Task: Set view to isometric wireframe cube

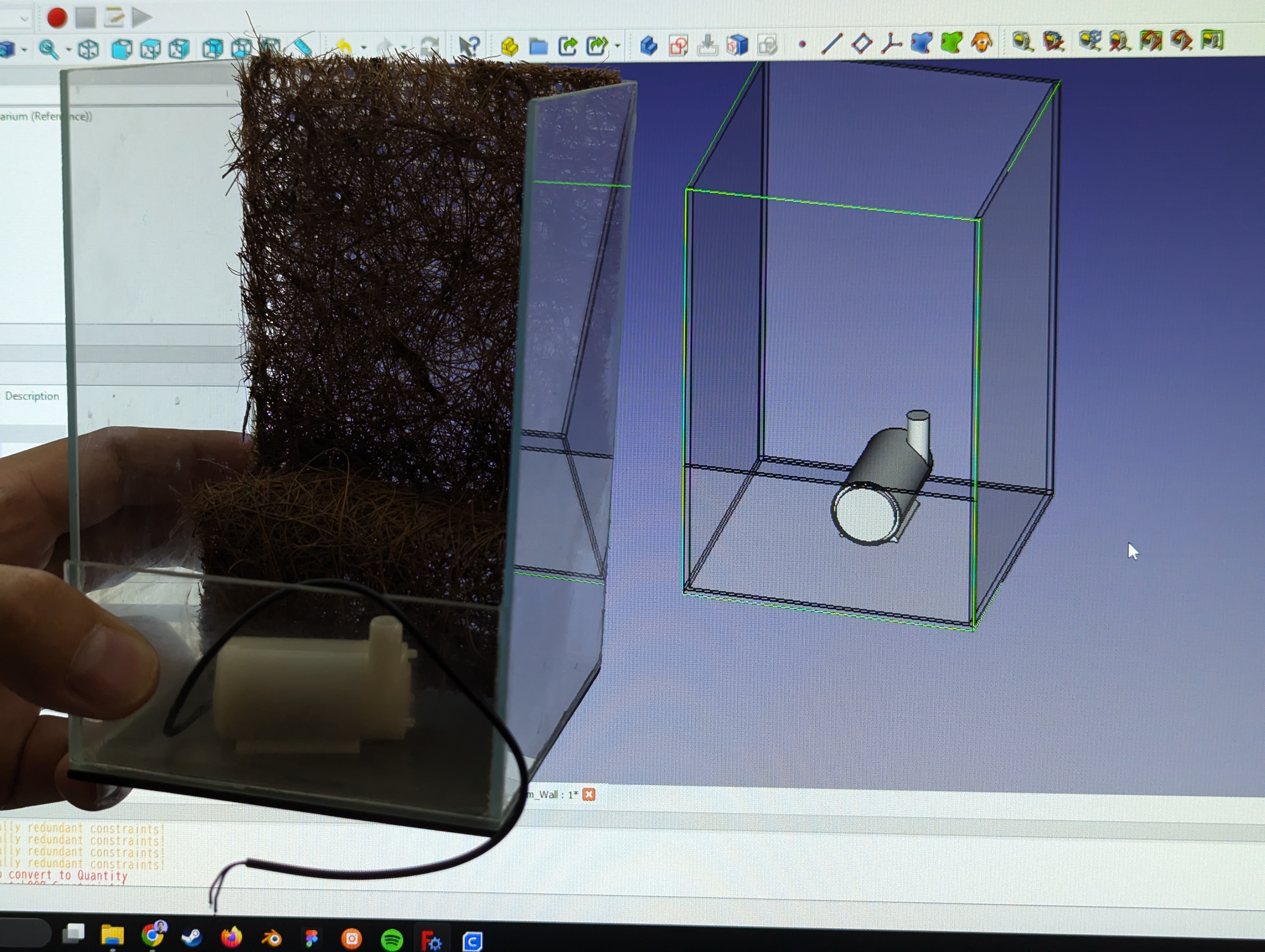Action: 88,50
